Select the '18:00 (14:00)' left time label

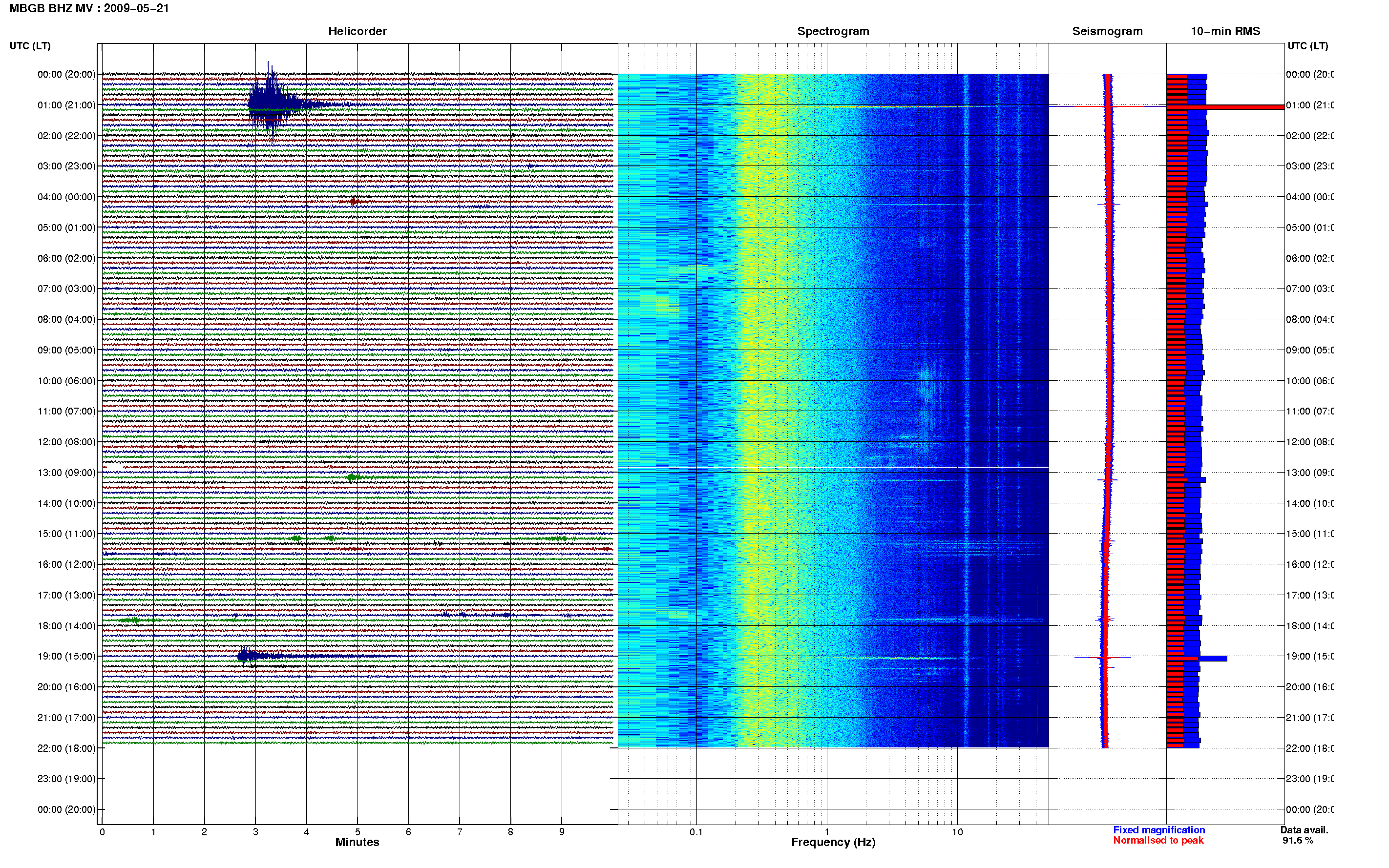66,626
